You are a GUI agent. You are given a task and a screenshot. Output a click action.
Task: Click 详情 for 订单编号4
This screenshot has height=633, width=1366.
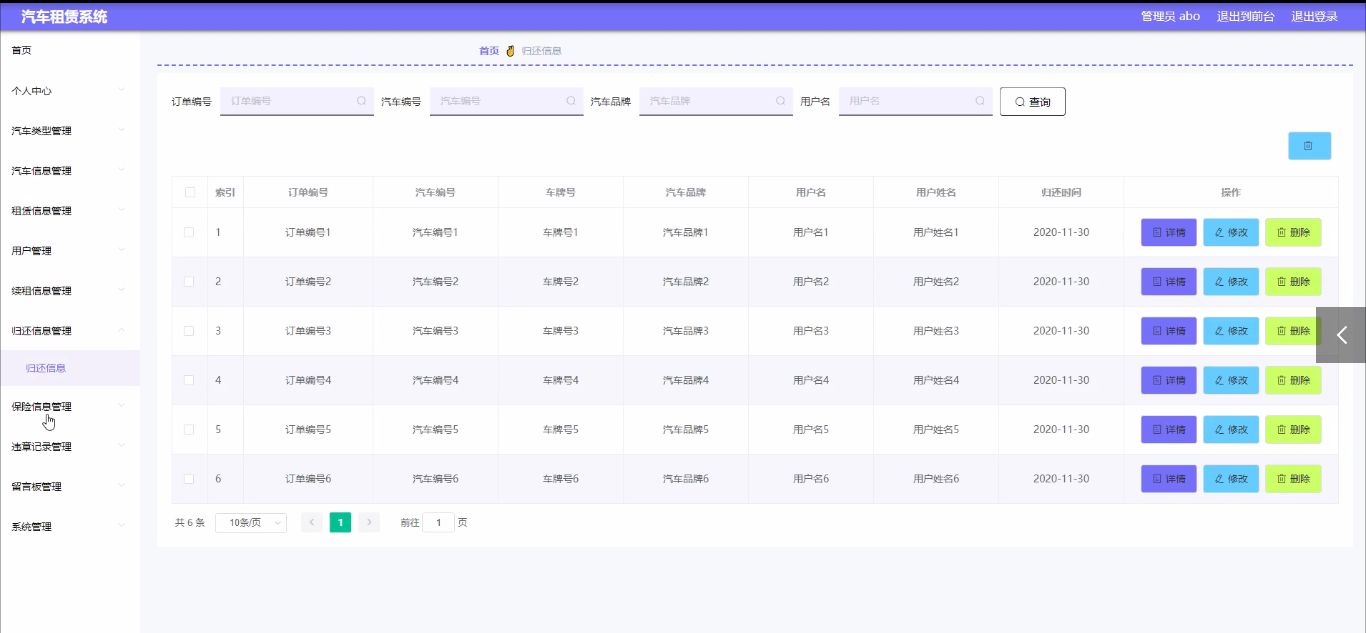coord(1169,380)
